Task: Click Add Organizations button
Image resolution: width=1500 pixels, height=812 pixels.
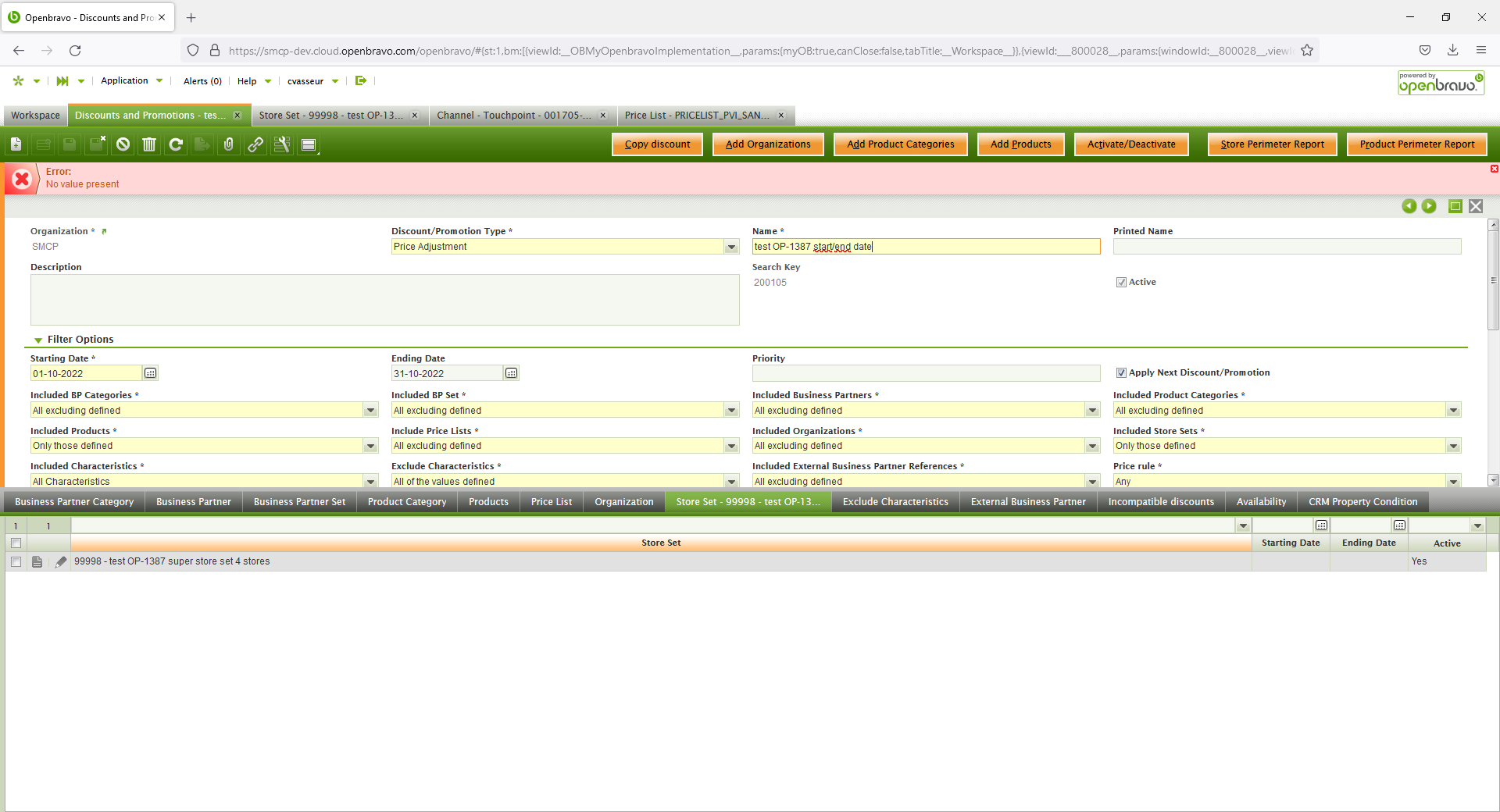Action: (x=768, y=144)
